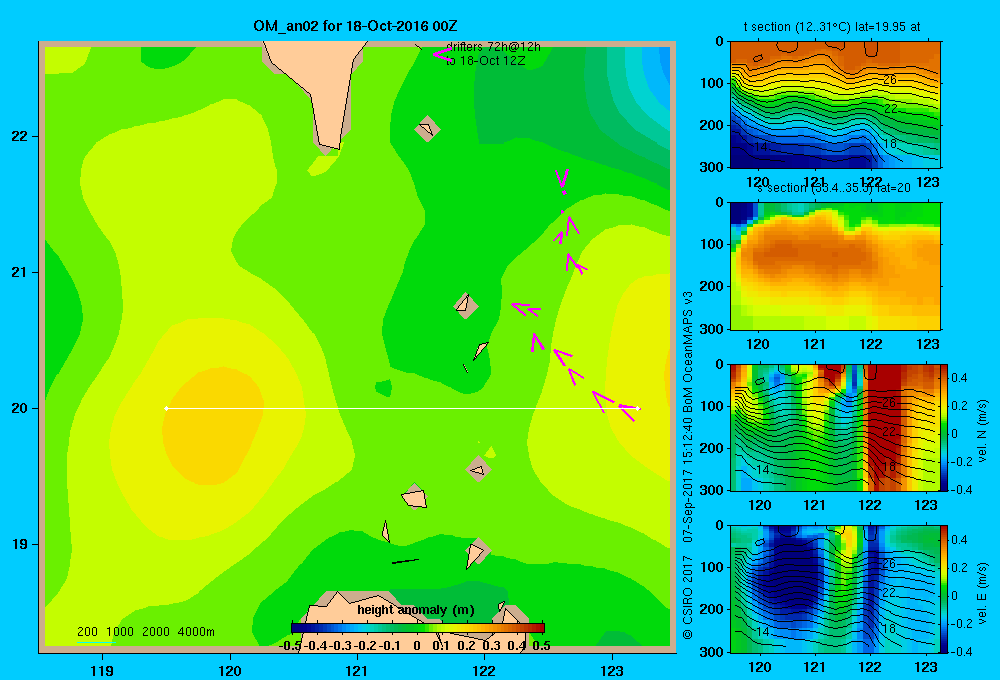Screen dimensions: 1000x680
Task: Click the "200" depth contour legend label
Action: point(87,632)
